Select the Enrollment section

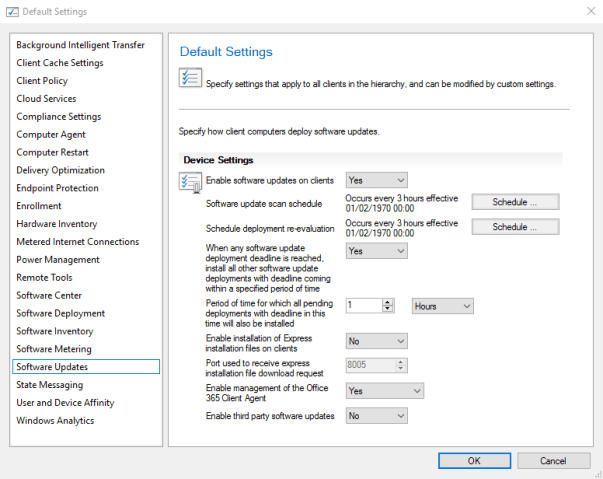(38, 206)
